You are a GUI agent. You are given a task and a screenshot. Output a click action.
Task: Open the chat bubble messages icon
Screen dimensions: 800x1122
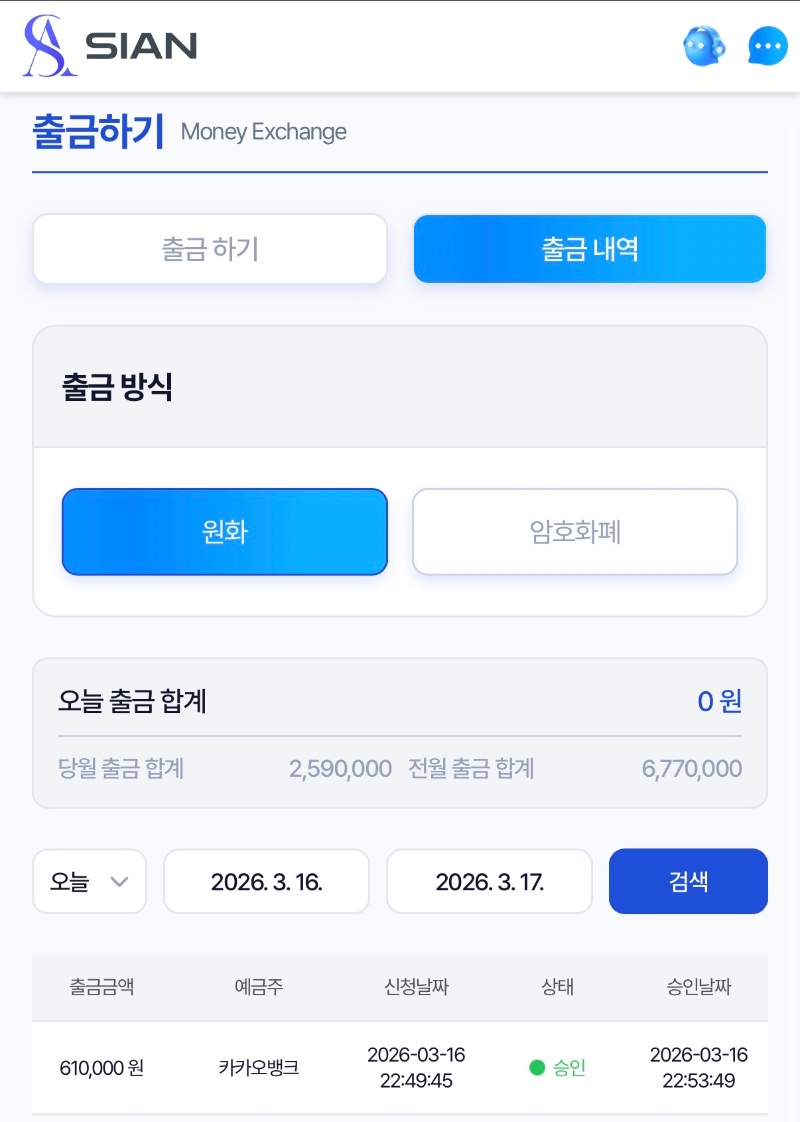point(768,46)
